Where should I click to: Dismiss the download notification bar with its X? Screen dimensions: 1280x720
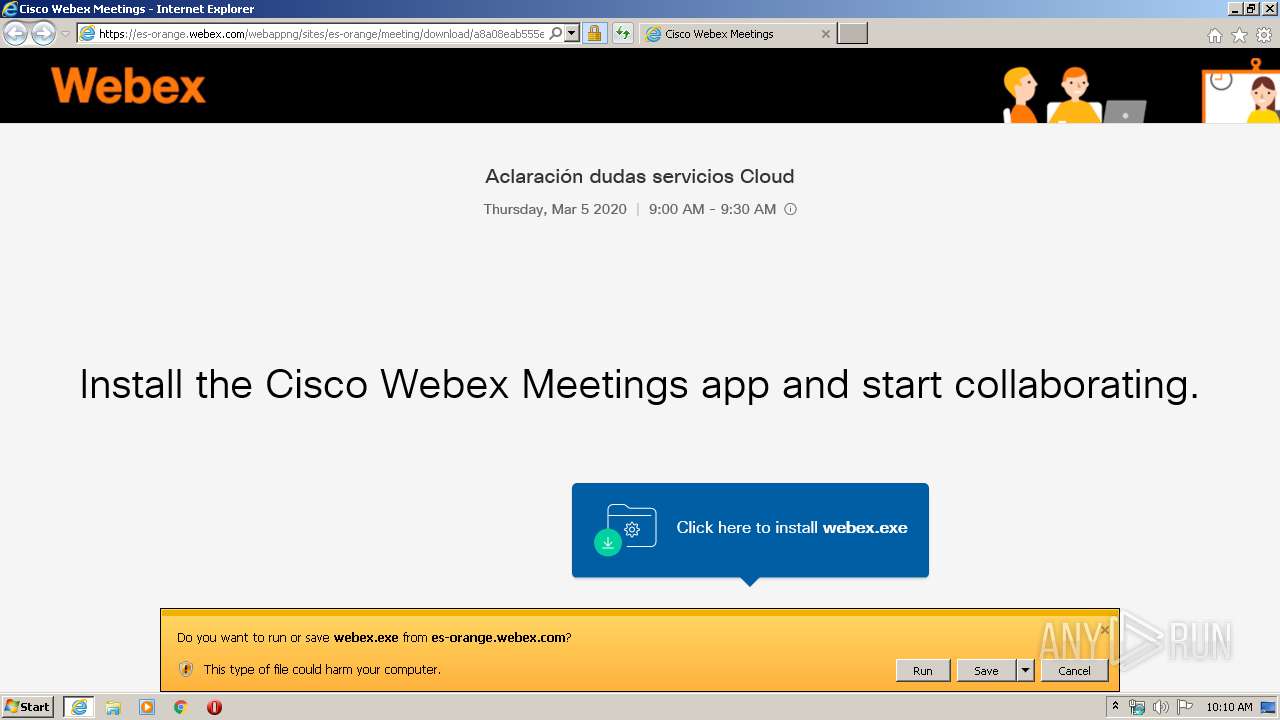[x=1105, y=629]
